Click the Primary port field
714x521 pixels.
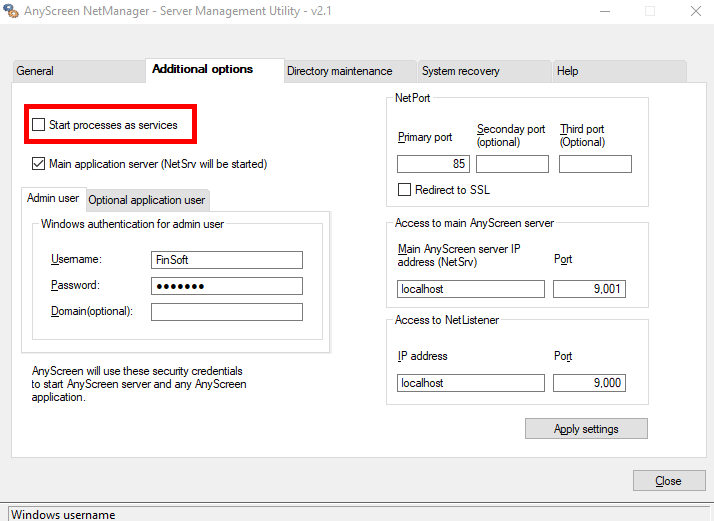[x=433, y=164]
